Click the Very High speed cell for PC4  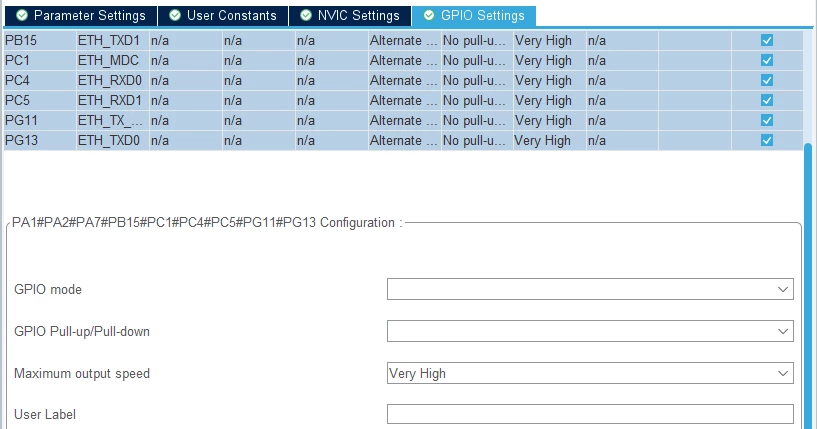click(x=549, y=80)
